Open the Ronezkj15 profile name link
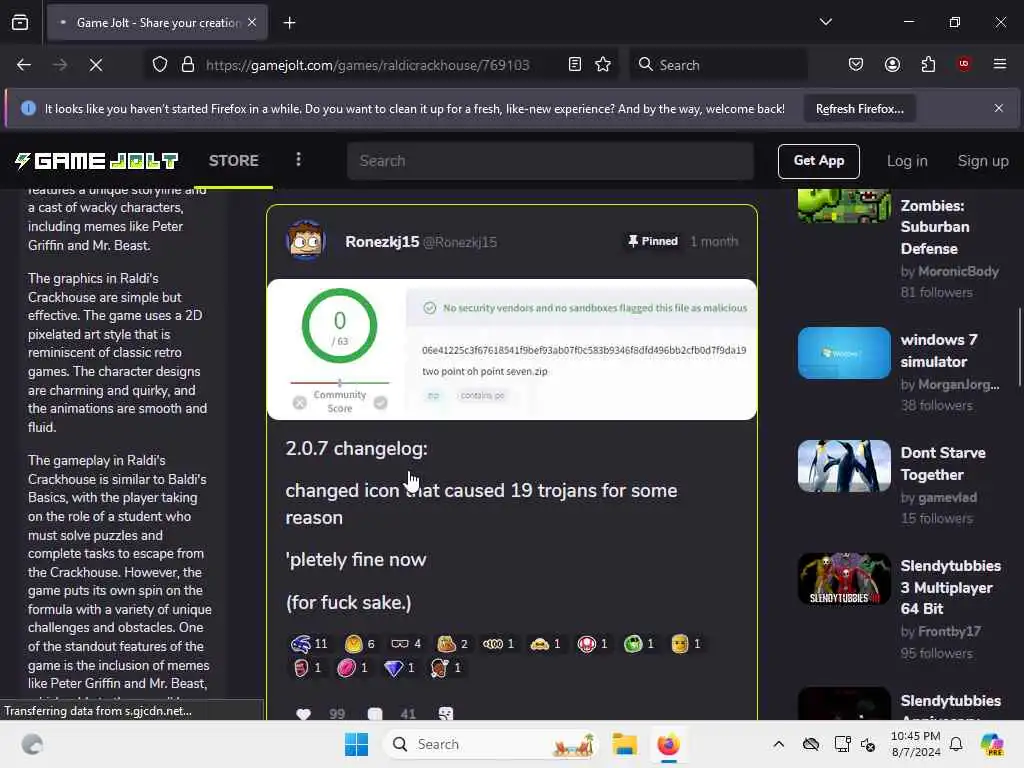Screen dimensions: 1024x768 pos(382,242)
